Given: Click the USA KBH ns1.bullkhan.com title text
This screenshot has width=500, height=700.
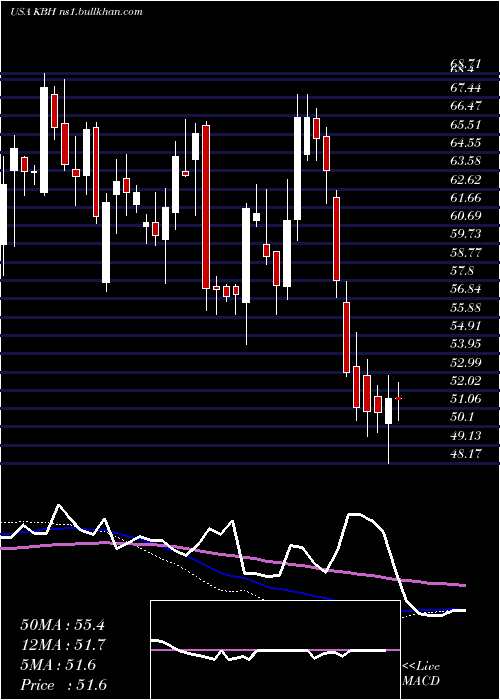Looking at the screenshot, I should pyautogui.click(x=76, y=12).
